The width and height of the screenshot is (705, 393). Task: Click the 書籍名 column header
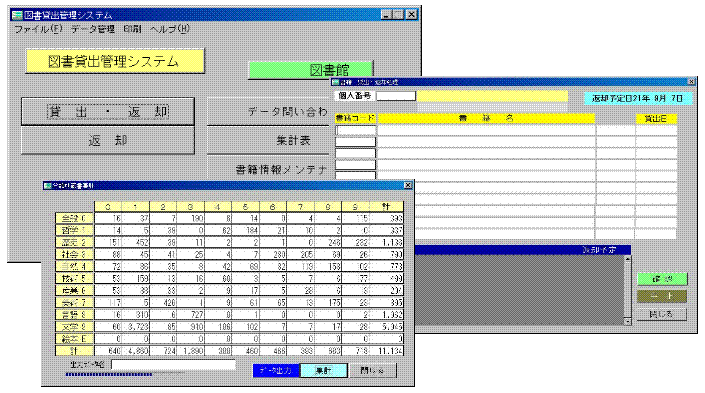486,119
